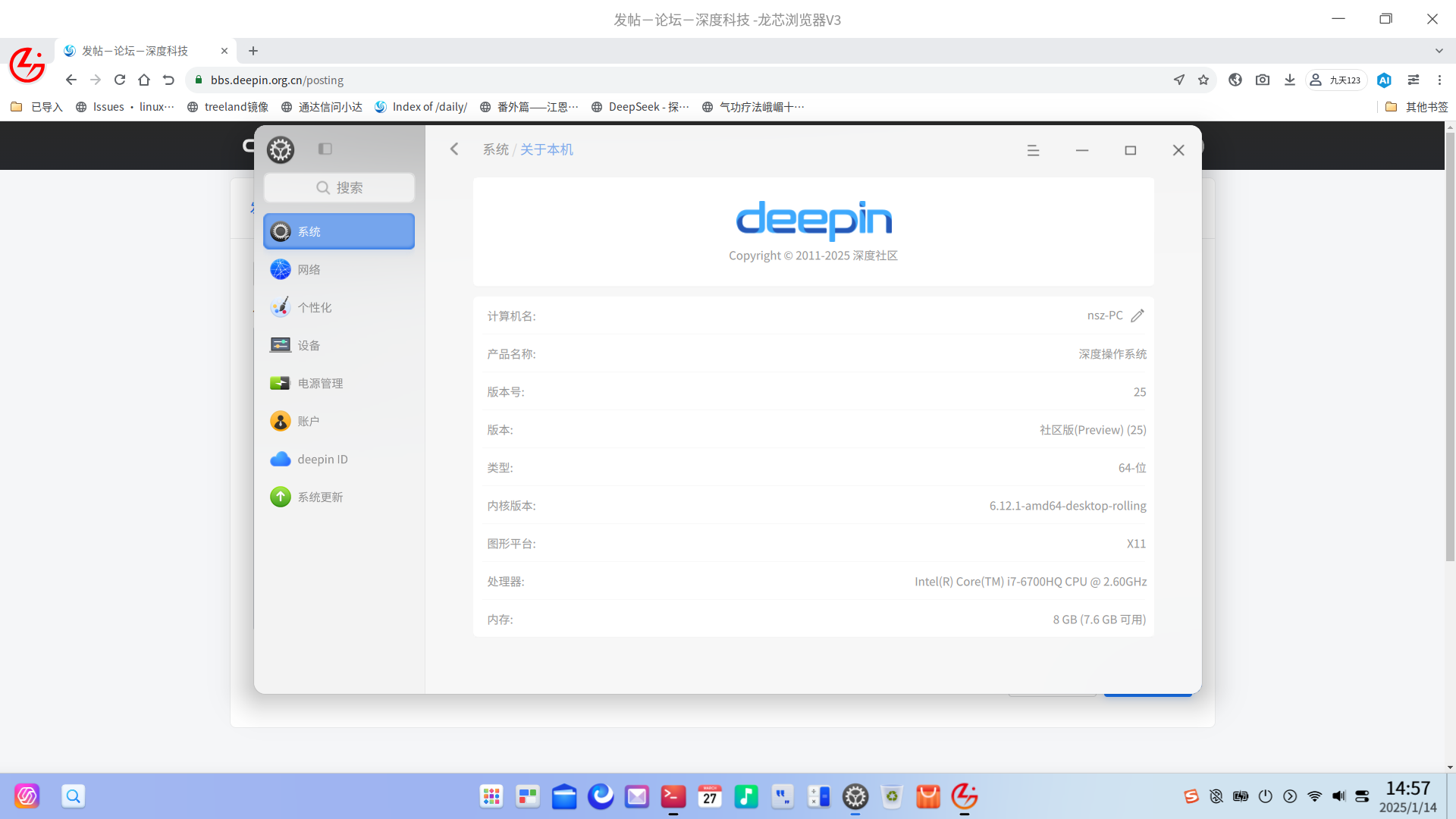Screen dimensions: 1456x819
Task: Open 系统更新 system update
Action: tap(339, 497)
